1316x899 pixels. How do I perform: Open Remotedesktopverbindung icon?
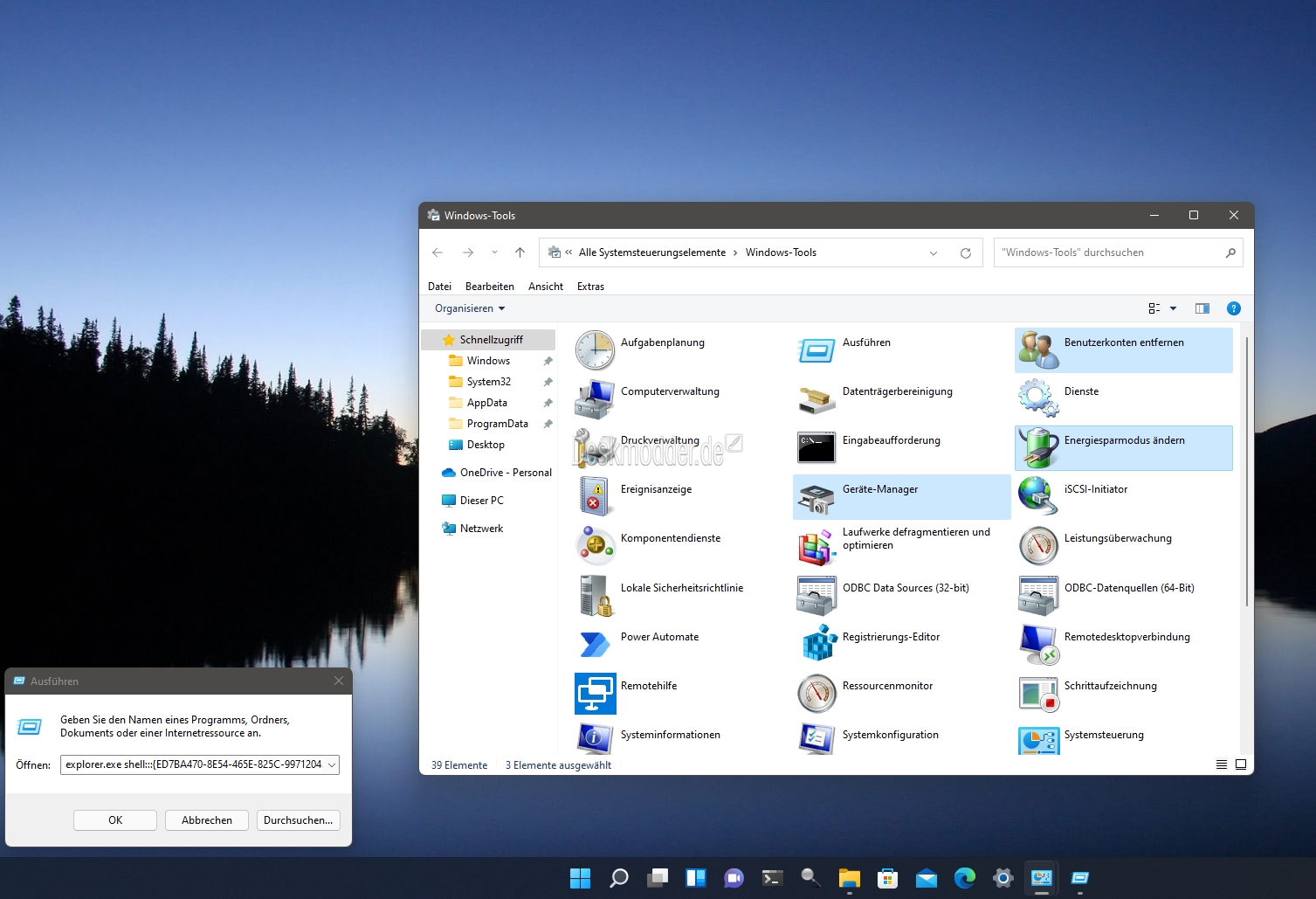click(1038, 645)
